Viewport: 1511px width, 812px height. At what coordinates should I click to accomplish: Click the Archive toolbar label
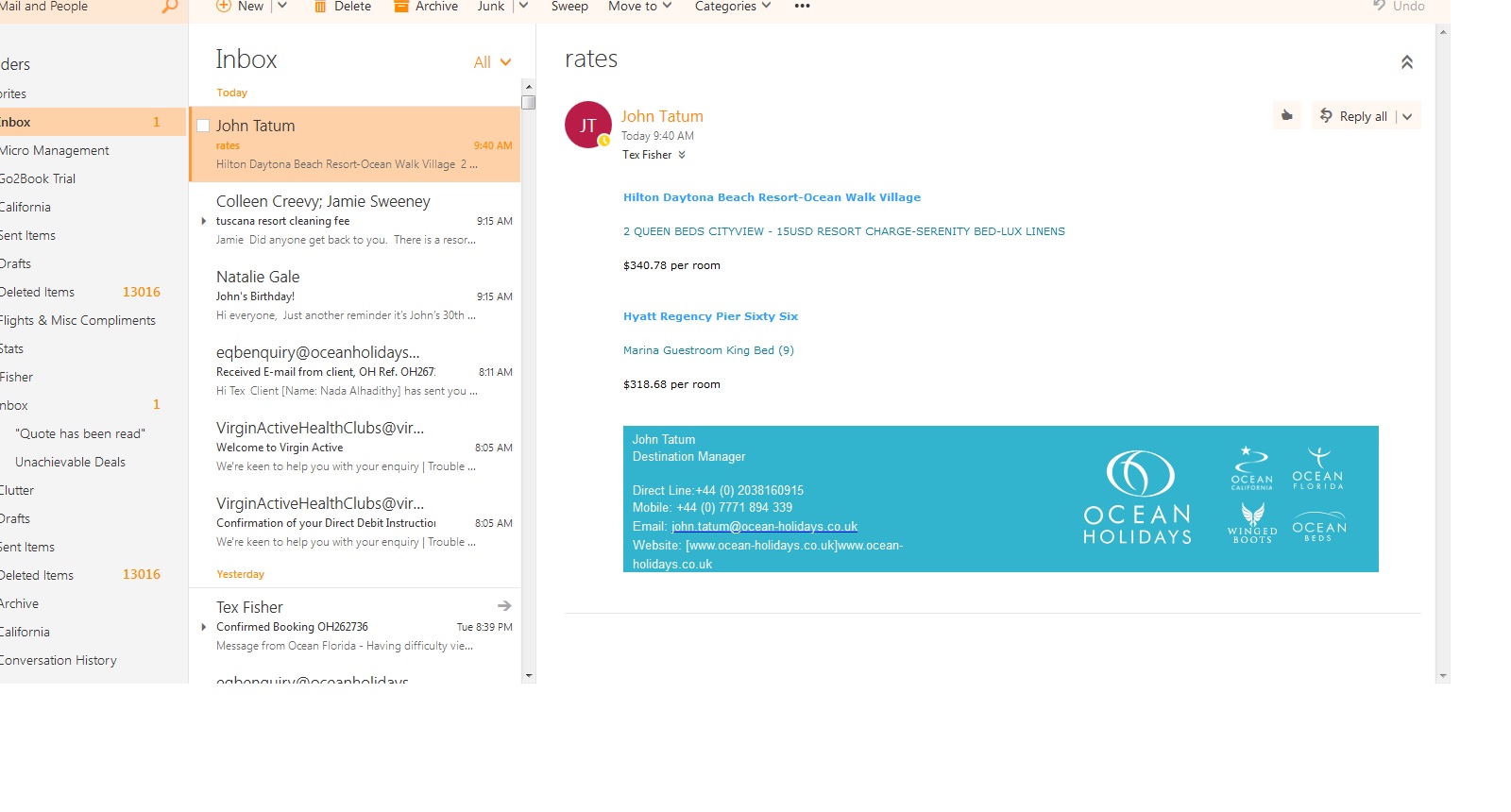click(x=436, y=7)
